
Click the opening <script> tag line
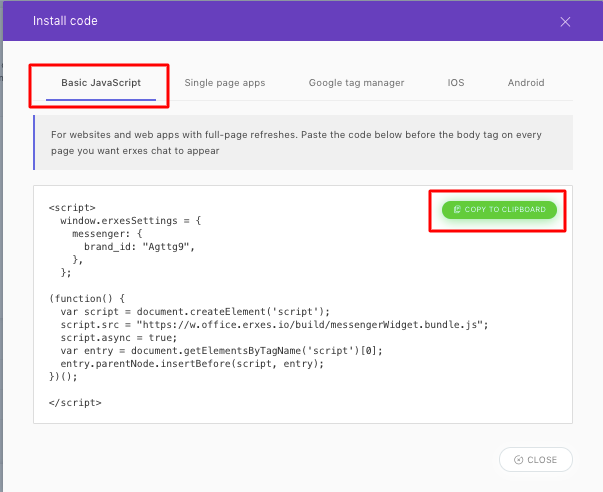click(72, 207)
